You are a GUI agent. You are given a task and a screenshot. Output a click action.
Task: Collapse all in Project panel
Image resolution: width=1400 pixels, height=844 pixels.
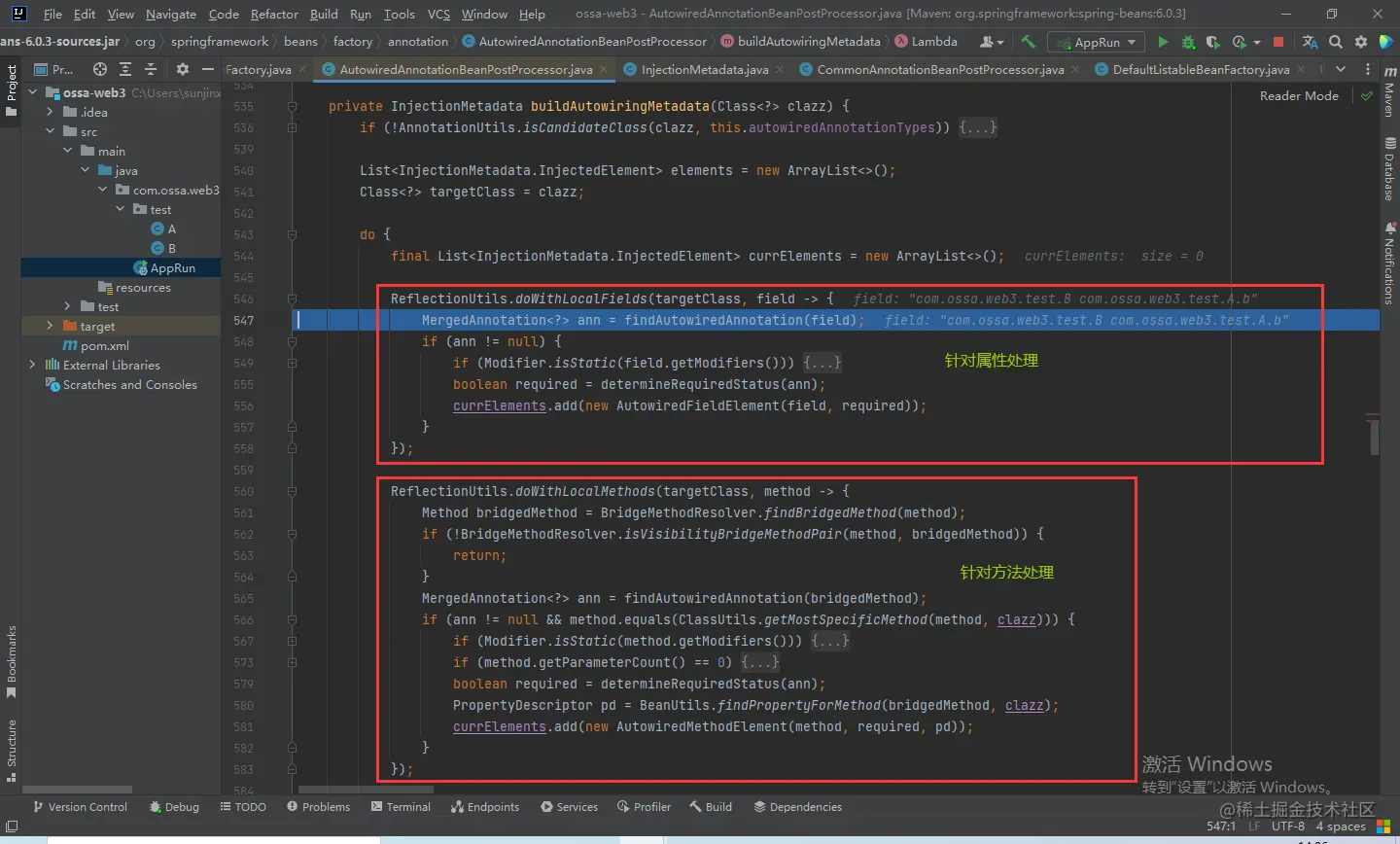pyautogui.click(x=151, y=69)
